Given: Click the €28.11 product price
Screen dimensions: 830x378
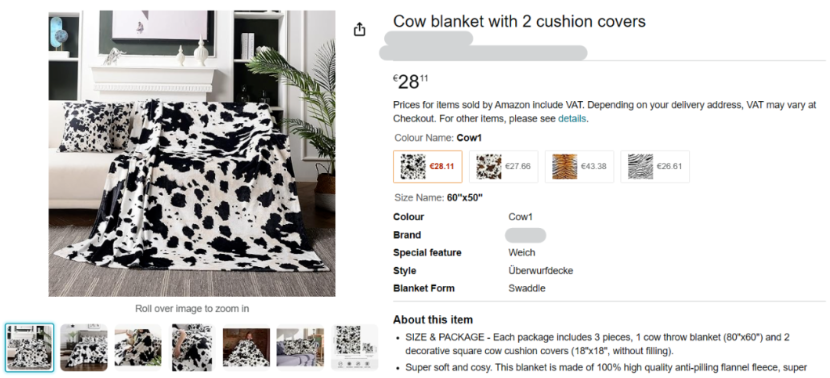Looking at the screenshot, I should [411, 82].
